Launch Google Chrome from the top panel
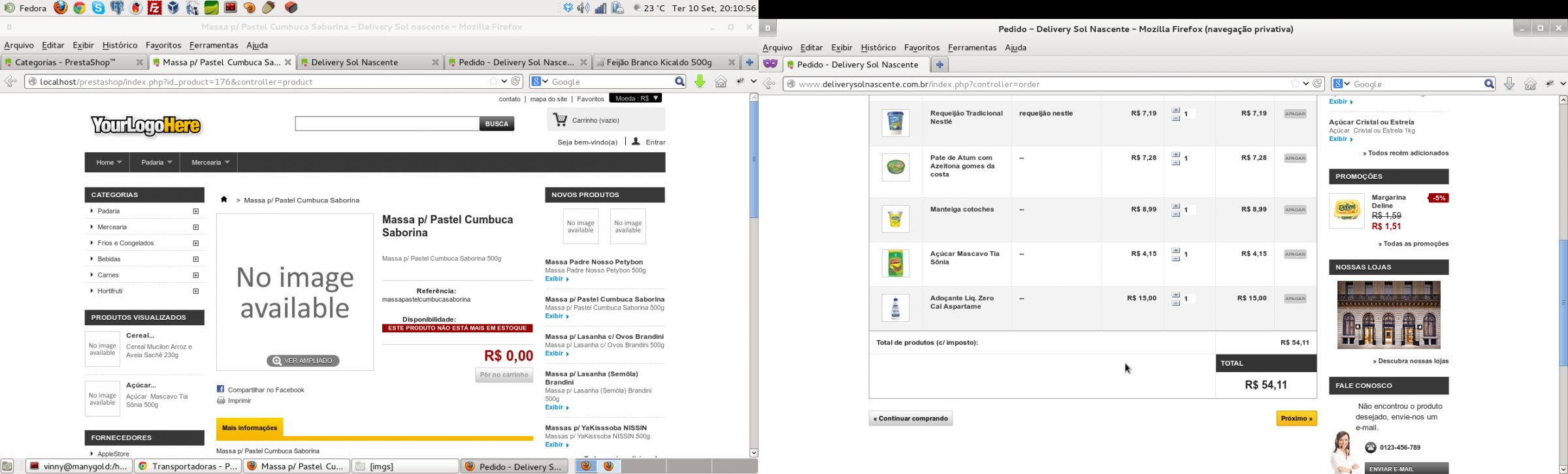The image size is (1568, 474). point(80,8)
